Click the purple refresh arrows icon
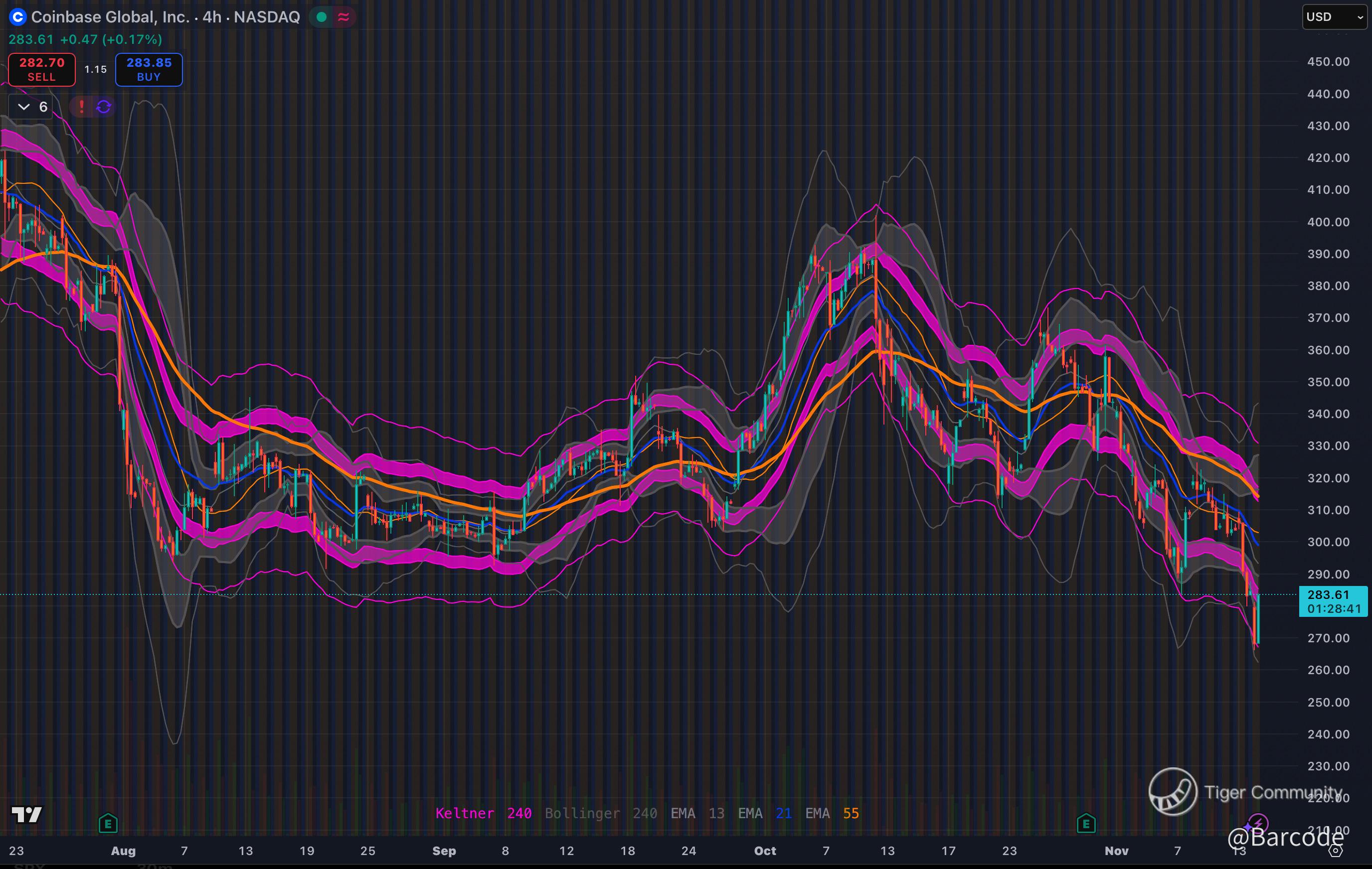The image size is (1372, 869). (104, 107)
